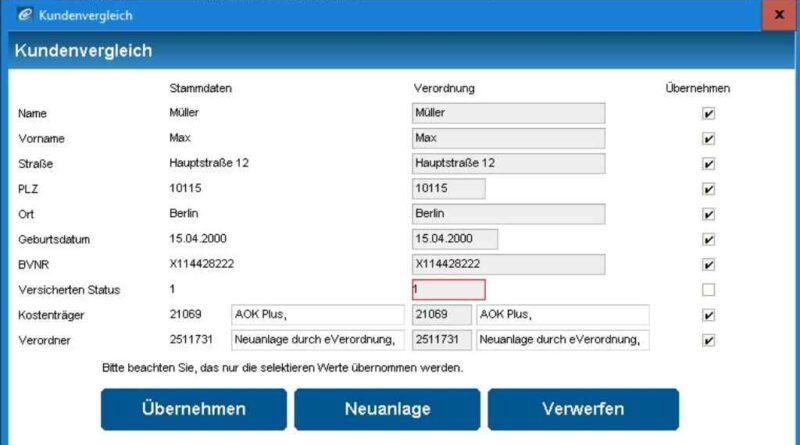Click the Neuanlage button

point(387,409)
